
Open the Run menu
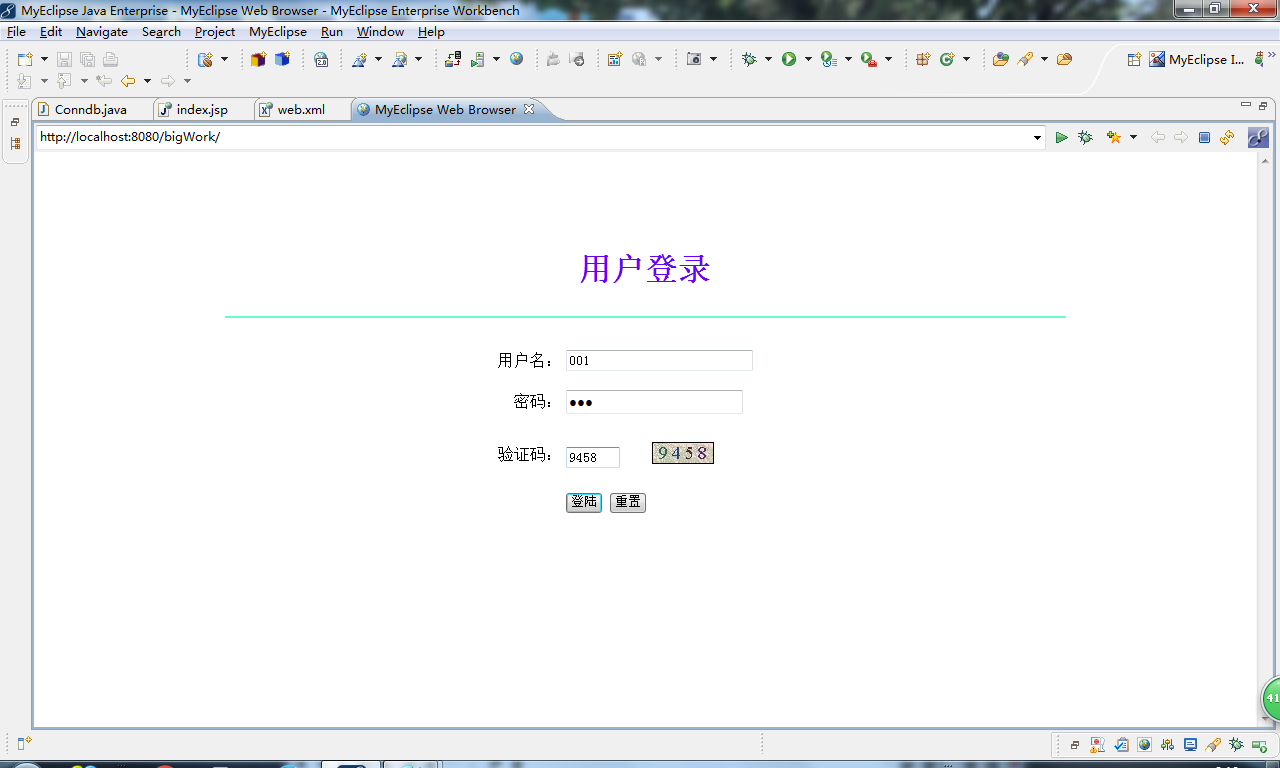point(332,32)
